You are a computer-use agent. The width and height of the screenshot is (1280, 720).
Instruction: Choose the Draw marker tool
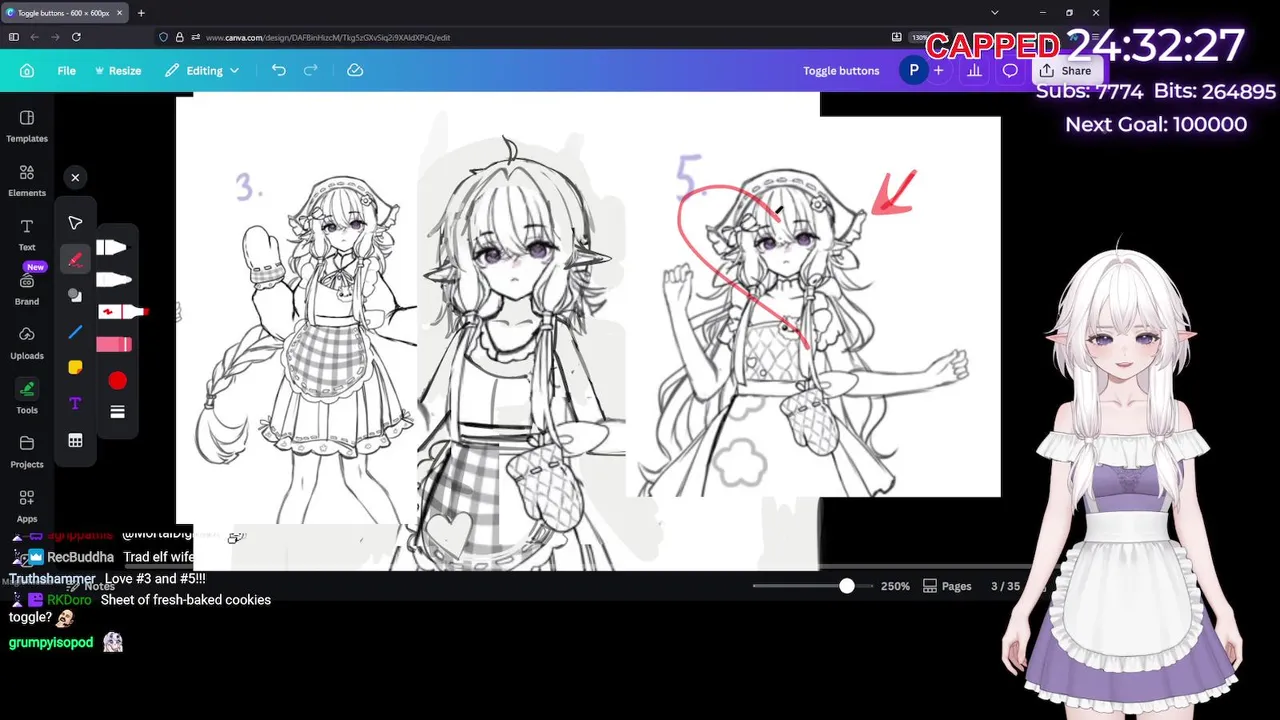coord(75,259)
